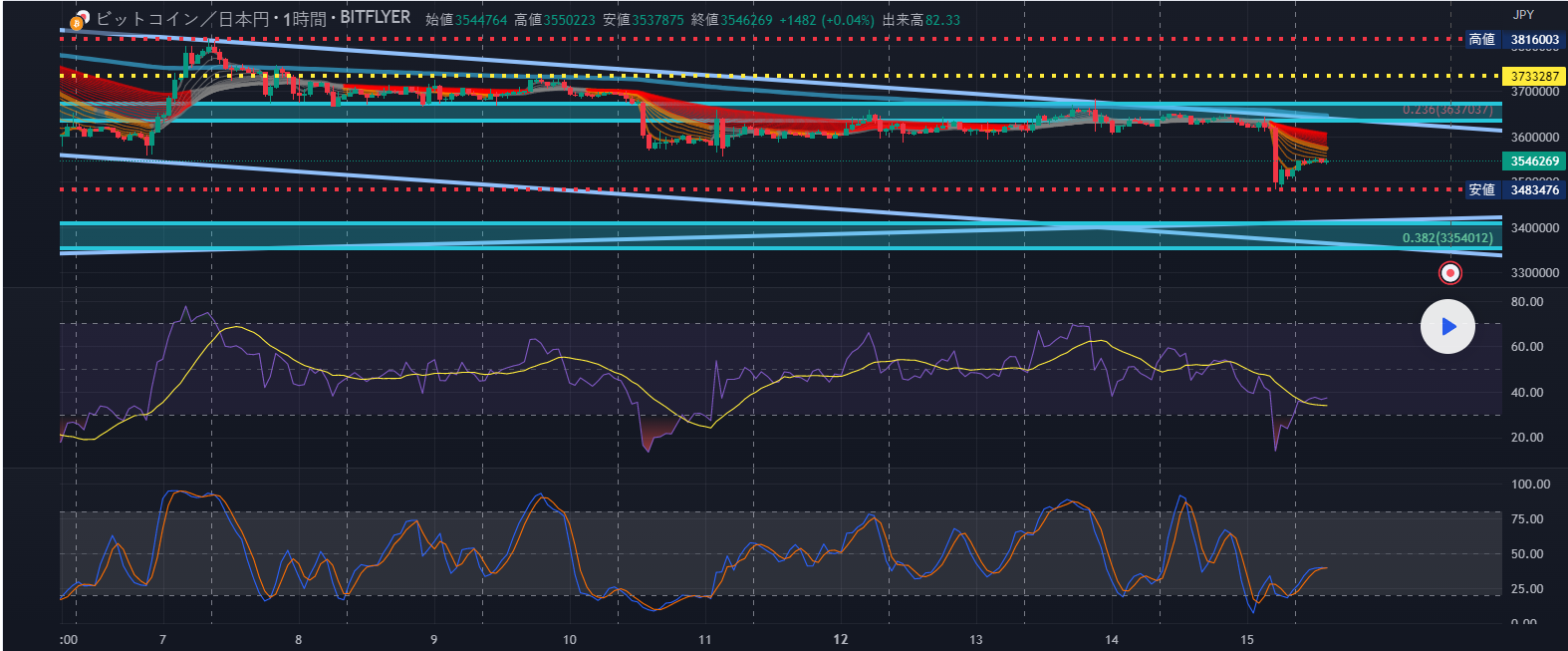Viewport: 1568px width, 651px height.
Task: Click the 80.00 RSI scale value
Action: [1527, 301]
